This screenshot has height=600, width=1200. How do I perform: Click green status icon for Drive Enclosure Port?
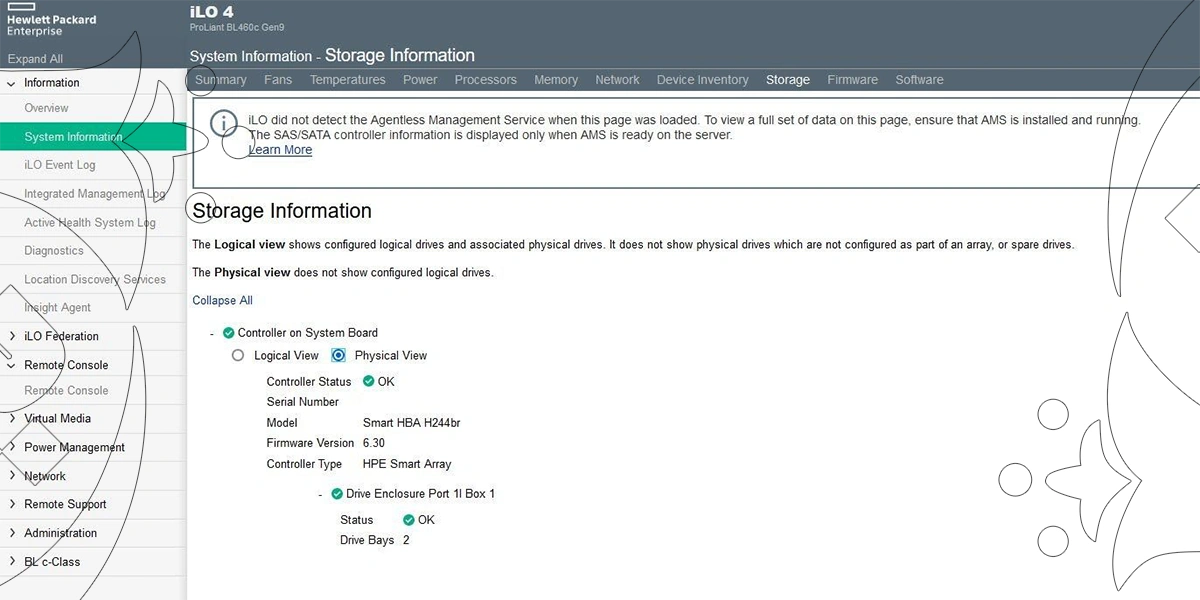tap(337, 494)
